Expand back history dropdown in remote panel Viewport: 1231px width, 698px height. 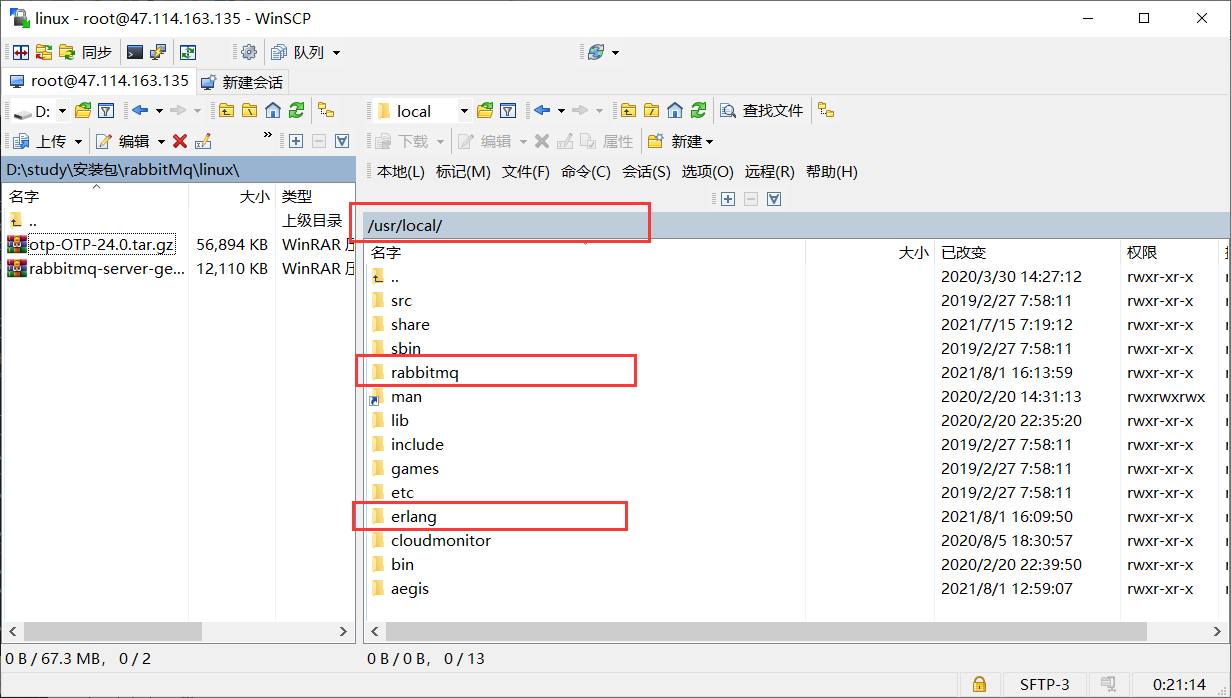coord(561,111)
